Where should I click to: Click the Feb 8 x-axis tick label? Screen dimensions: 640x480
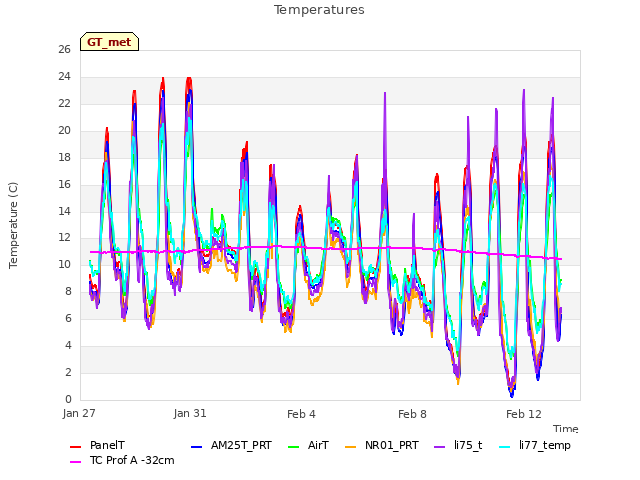pyautogui.click(x=412, y=414)
